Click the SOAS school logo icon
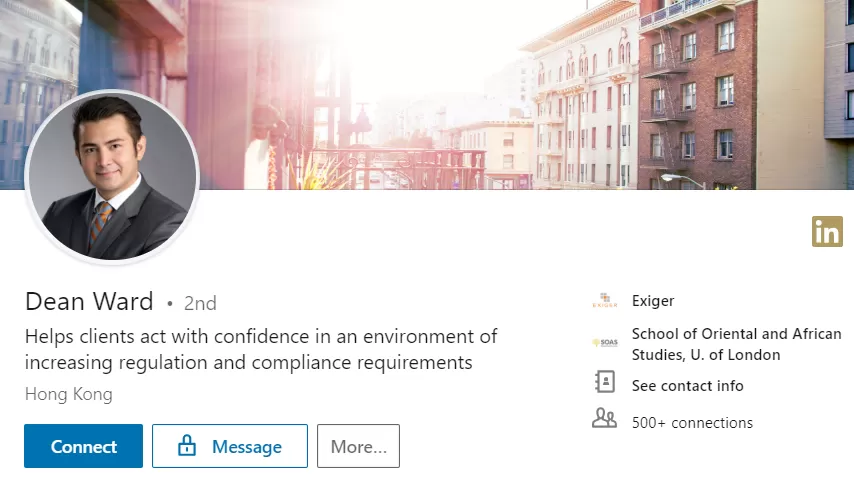This screenshot has height=477, width=854. [605, 343]
